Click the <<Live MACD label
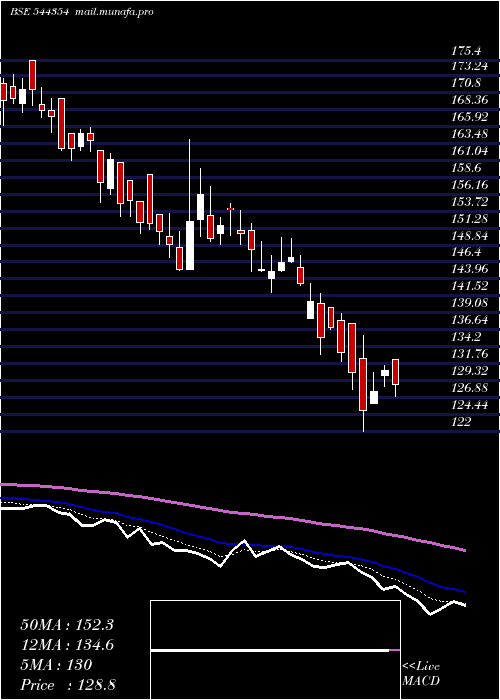The height and width of the screenshot is (700, 500). coord(421,674)
